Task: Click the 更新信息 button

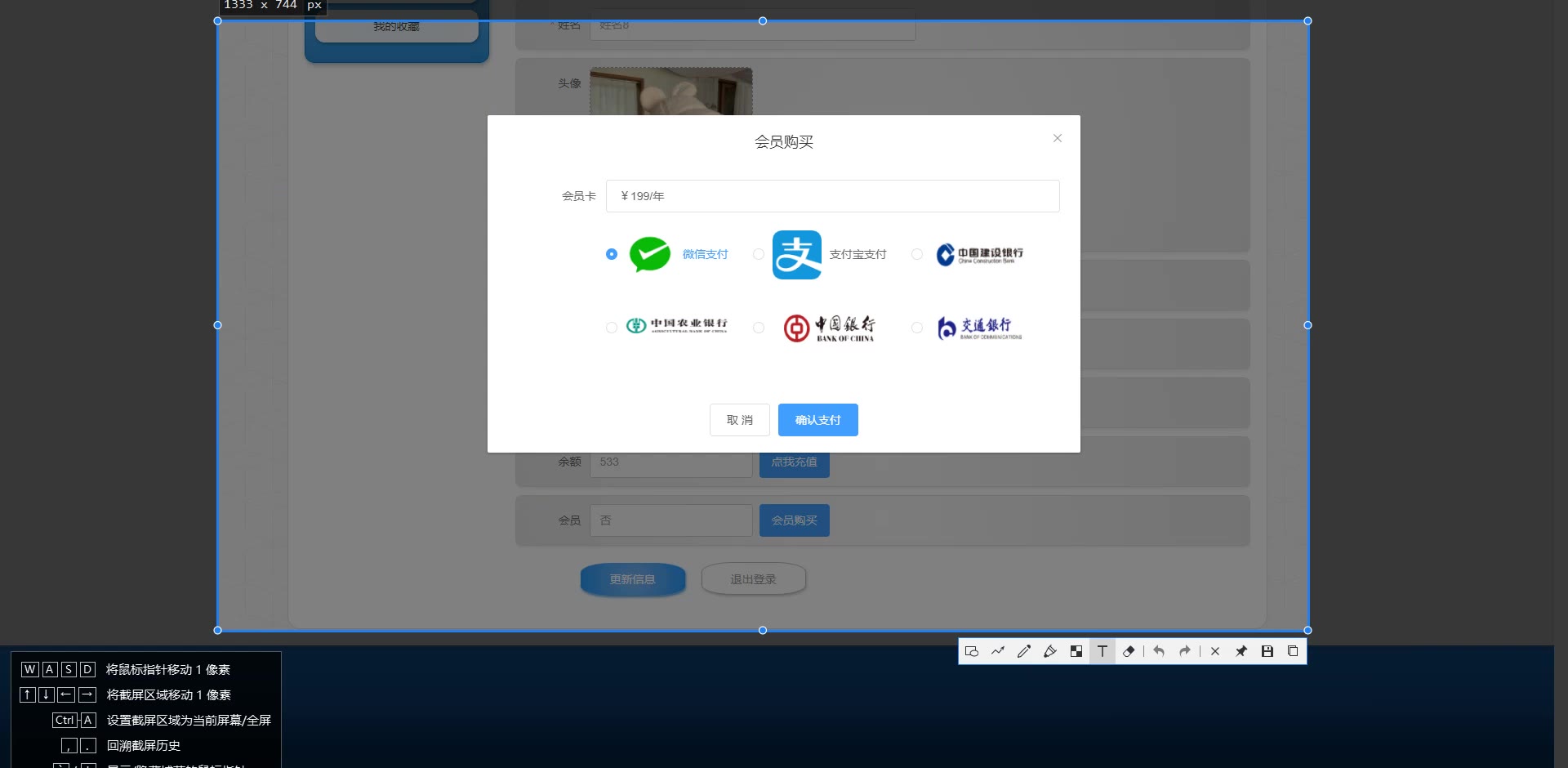Action: point(633,579)
